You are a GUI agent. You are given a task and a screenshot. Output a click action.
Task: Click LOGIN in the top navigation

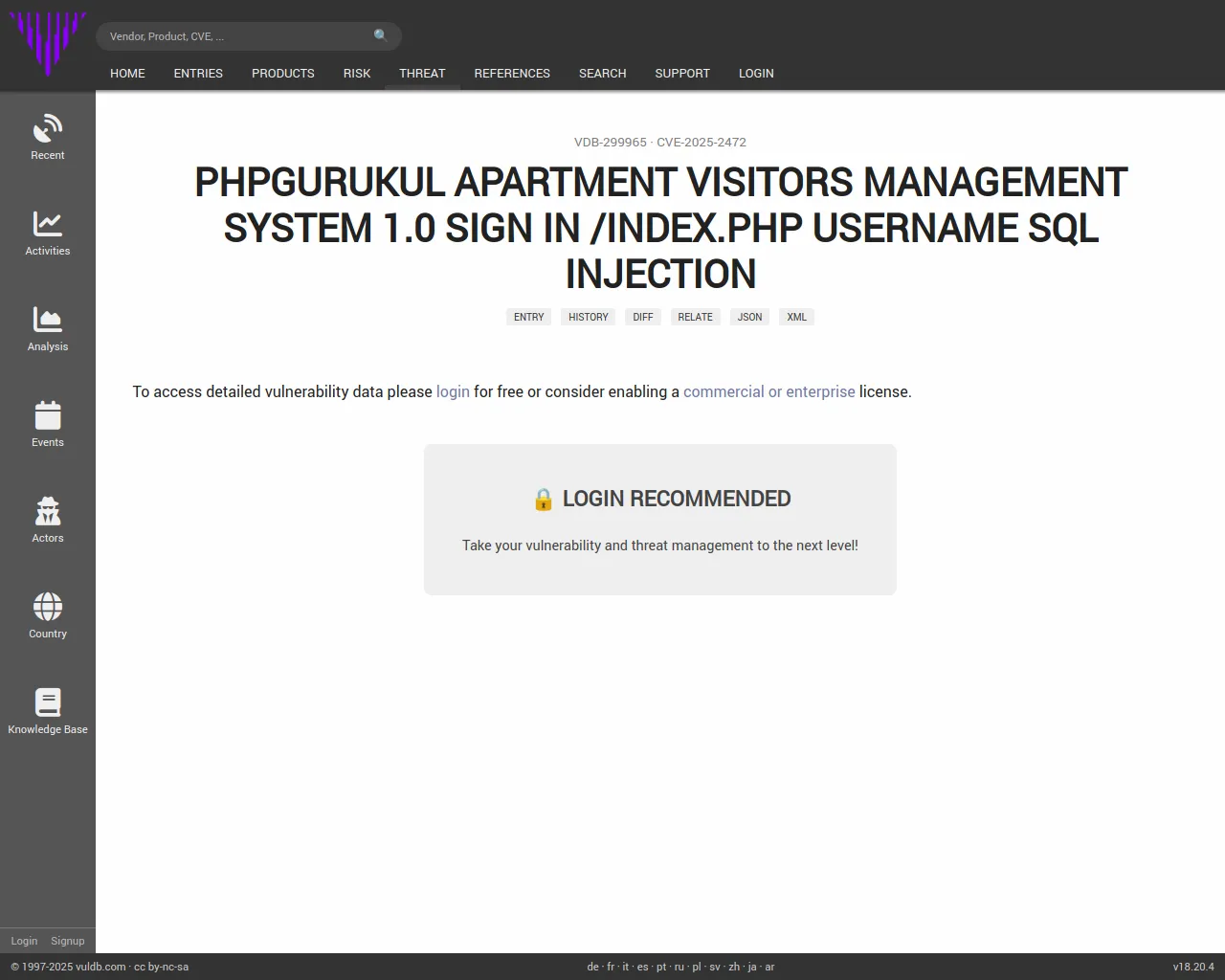pyautogui.click(x=756, y=73)
